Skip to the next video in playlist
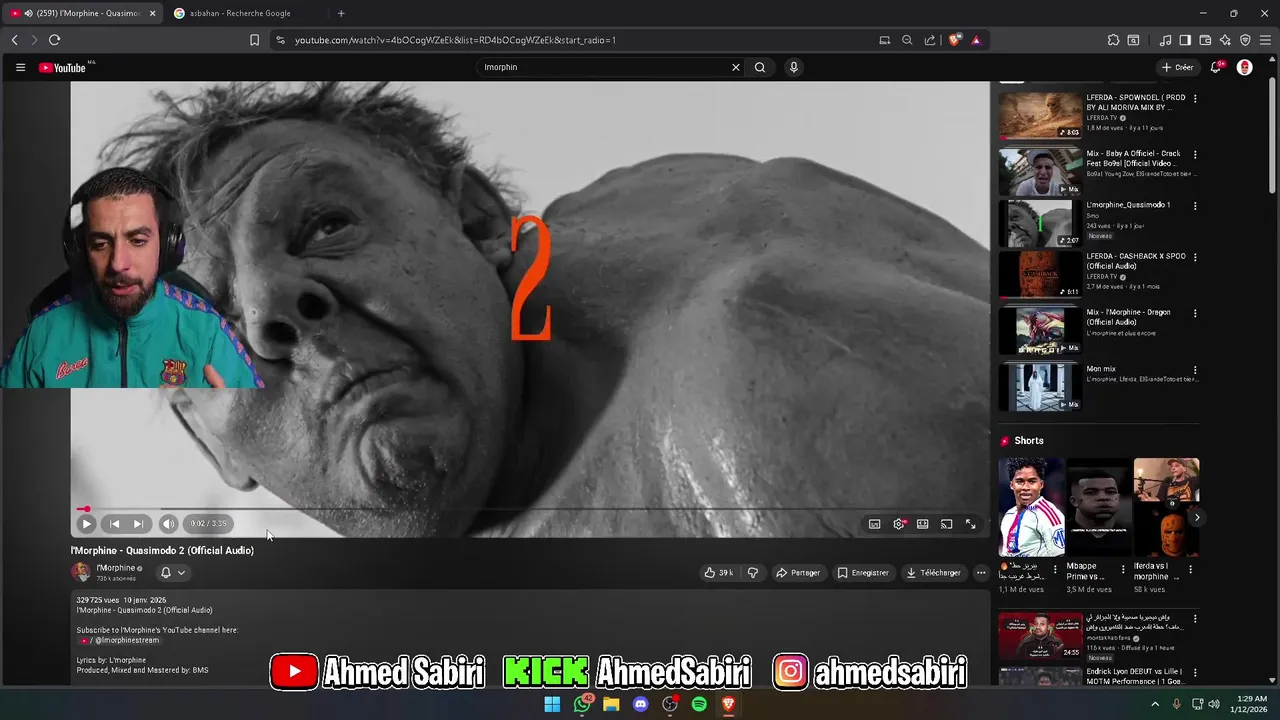The height and width of the screenshot is (720, 1280). [138, 524]
